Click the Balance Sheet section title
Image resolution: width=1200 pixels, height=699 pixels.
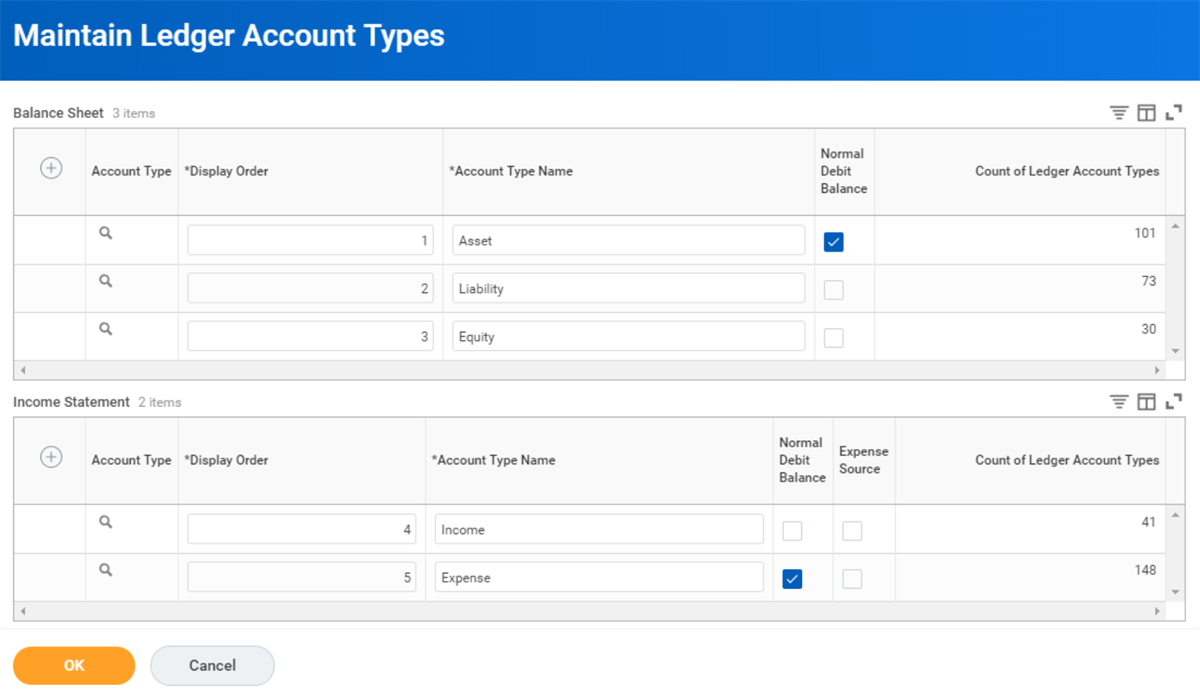click(x=58, y=113)
